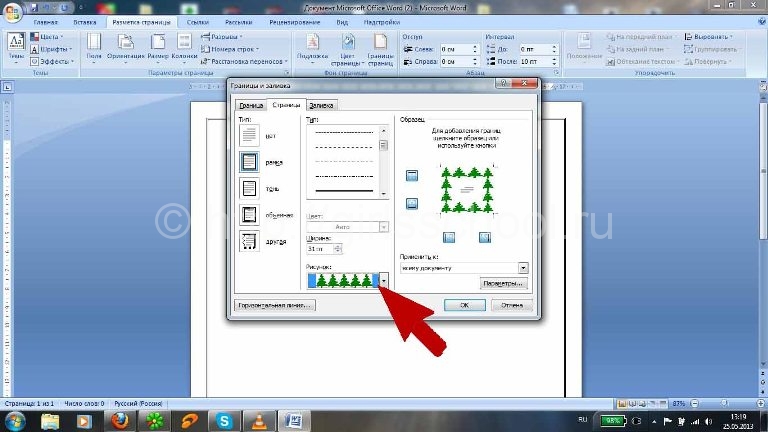Viewport: 768px width, 432px height.
Task: Select the 'нет' no-border icon
Action: pyautogui.click(x=249, y=135)
